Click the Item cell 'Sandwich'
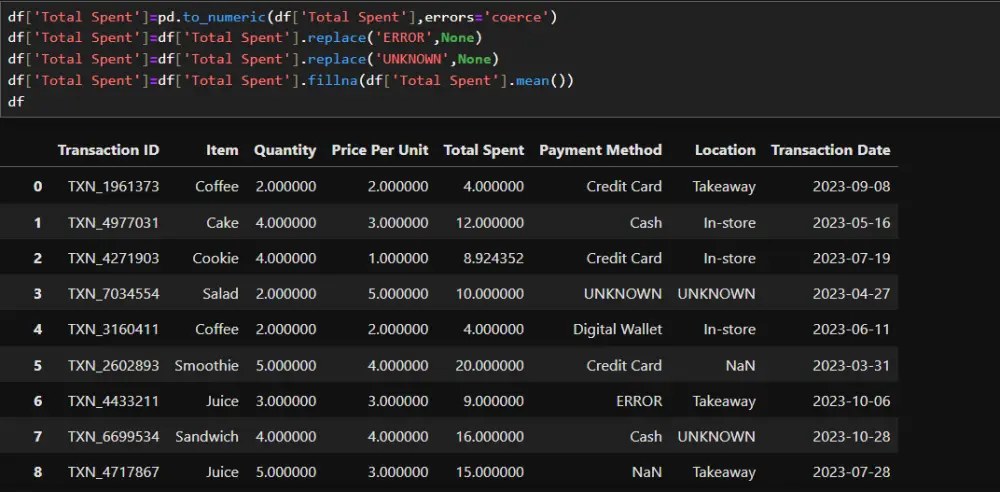The image size is (1000, 492). (207, 436)
